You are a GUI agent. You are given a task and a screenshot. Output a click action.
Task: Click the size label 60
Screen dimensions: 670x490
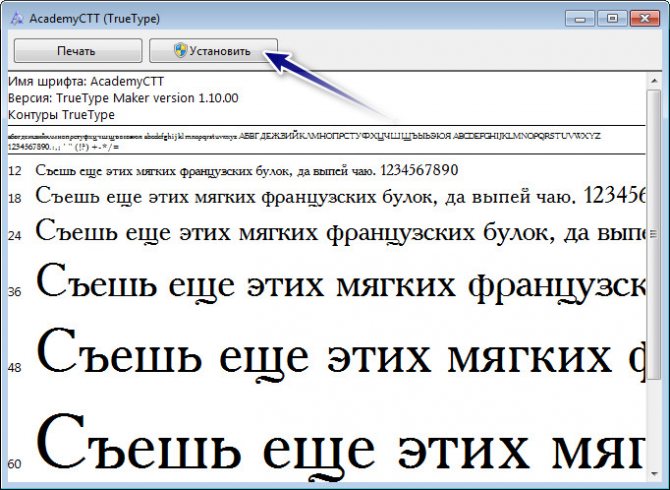(15, 464)
